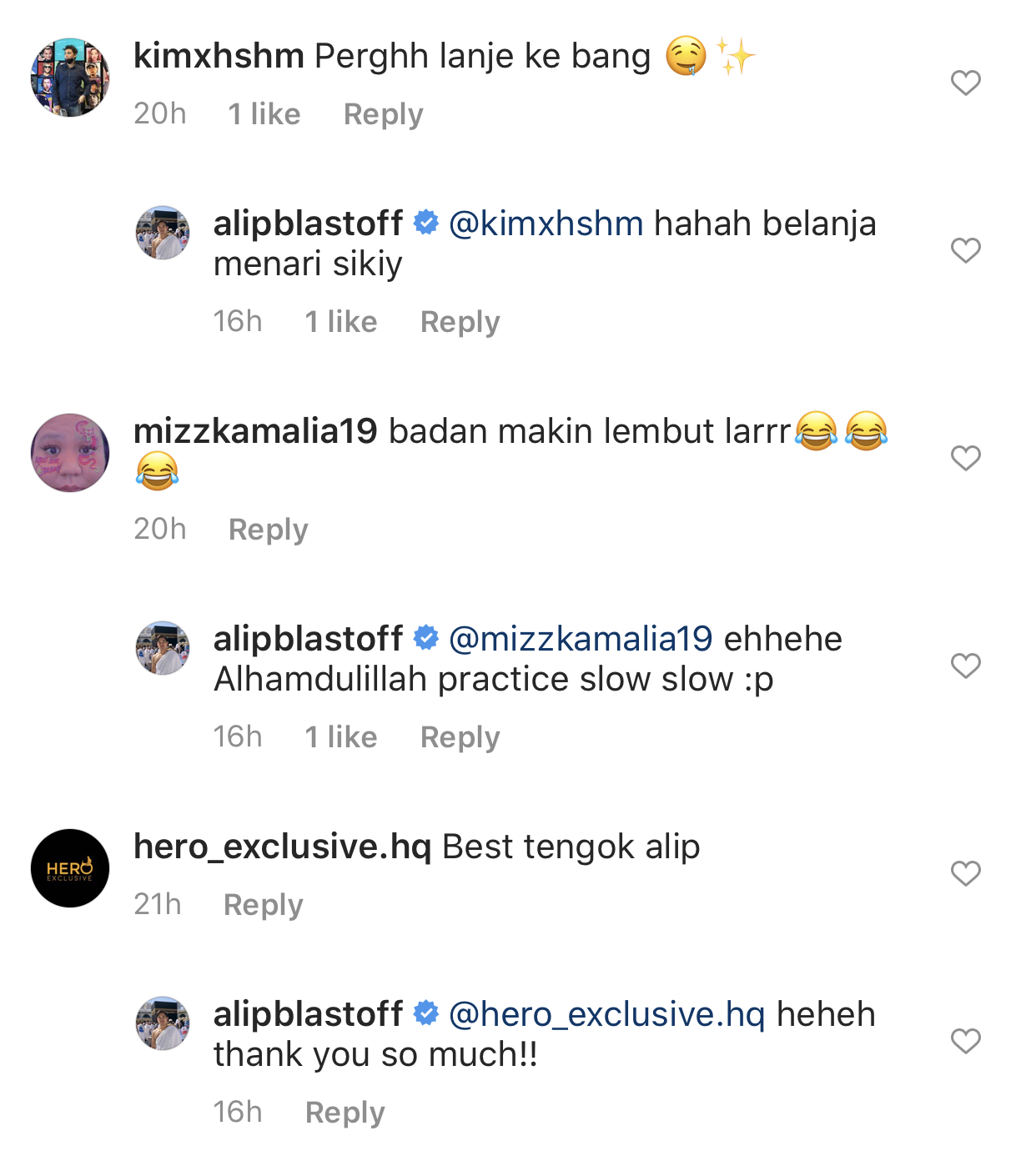Open the @kimxhshm mention link
The width and height of the screenshot is (1036, 1156).
coord(546,224)
